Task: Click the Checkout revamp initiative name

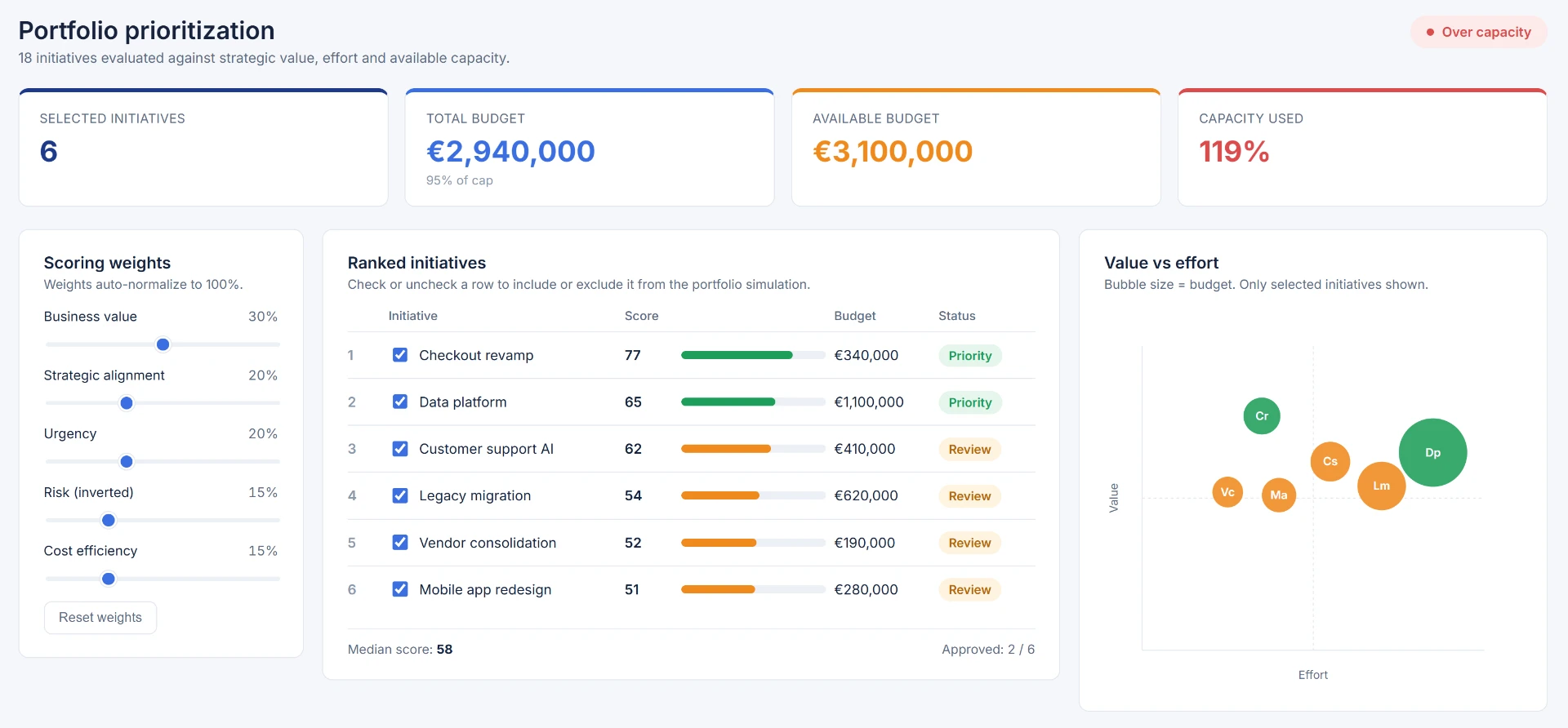Action: click(x=476, y=355)
